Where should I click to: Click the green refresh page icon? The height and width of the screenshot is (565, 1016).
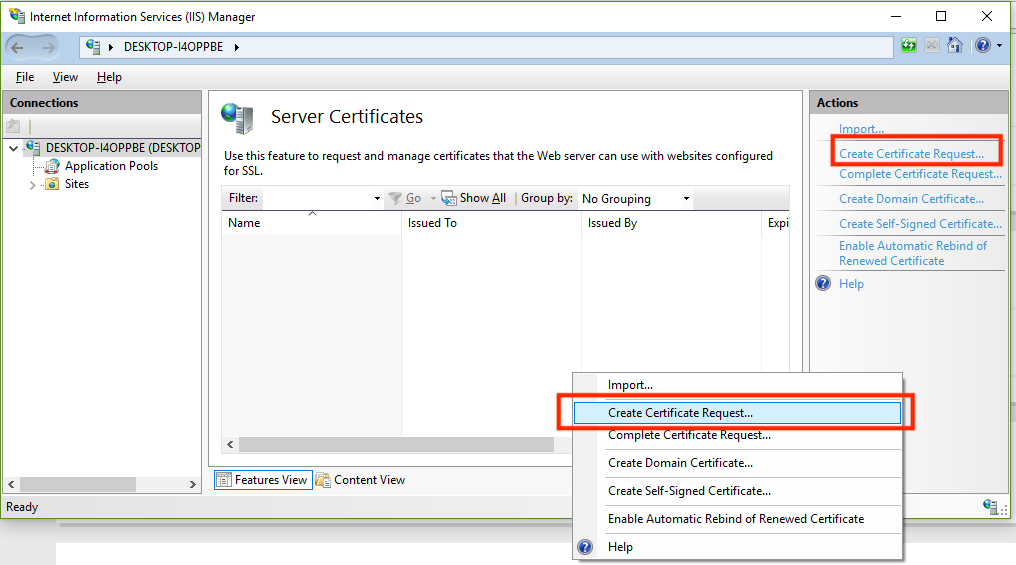[x=908, y=46]
